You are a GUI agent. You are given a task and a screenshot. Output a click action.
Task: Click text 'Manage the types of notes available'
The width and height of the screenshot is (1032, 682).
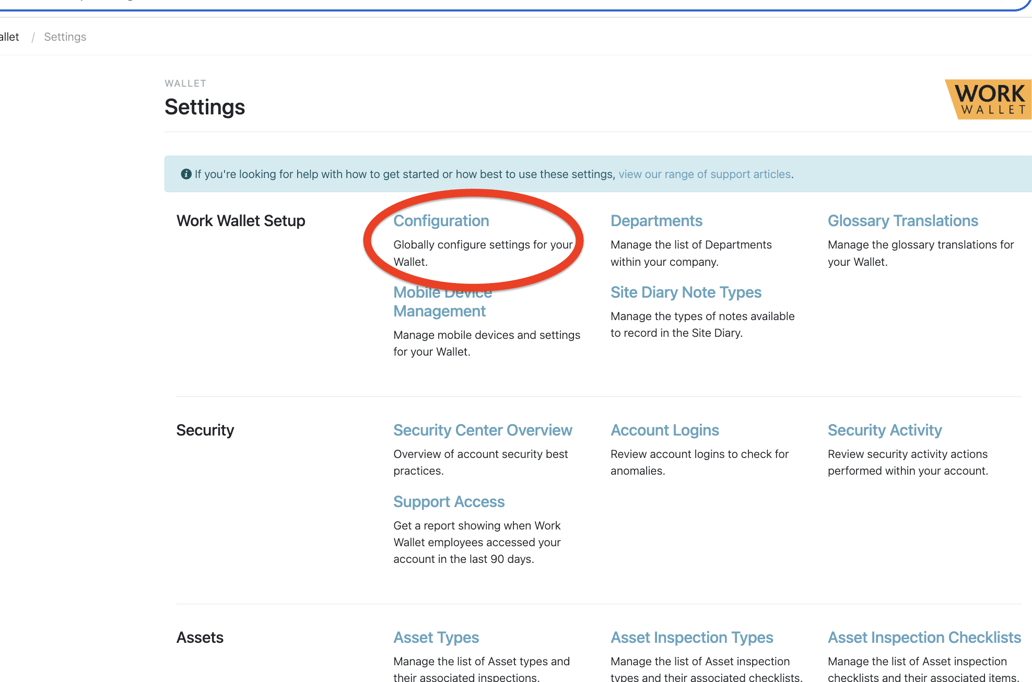click(x=702, y=316)
